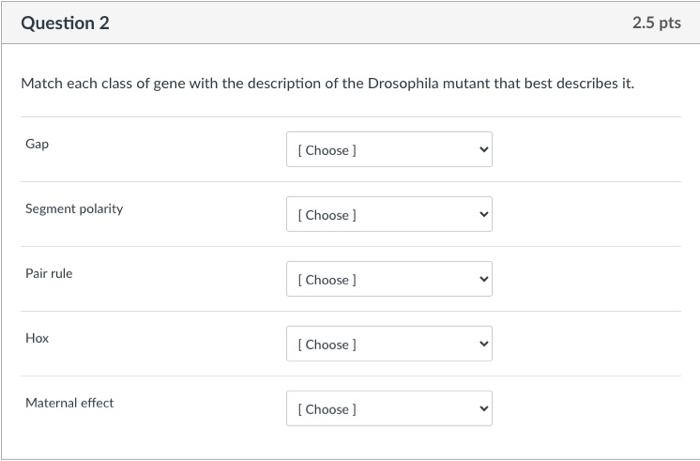Click the chevron arrow in Segment polarity's box
Viewport: 700px width, 461px height.
(484, 215)
